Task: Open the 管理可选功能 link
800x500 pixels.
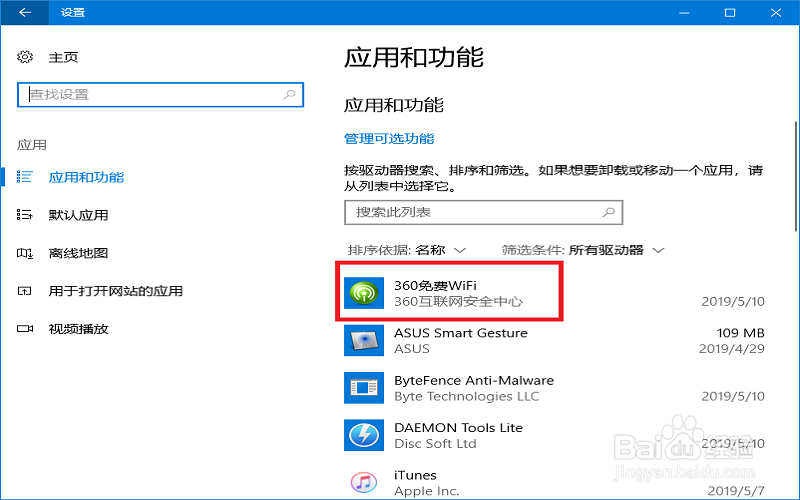Action: click(389, 139)
